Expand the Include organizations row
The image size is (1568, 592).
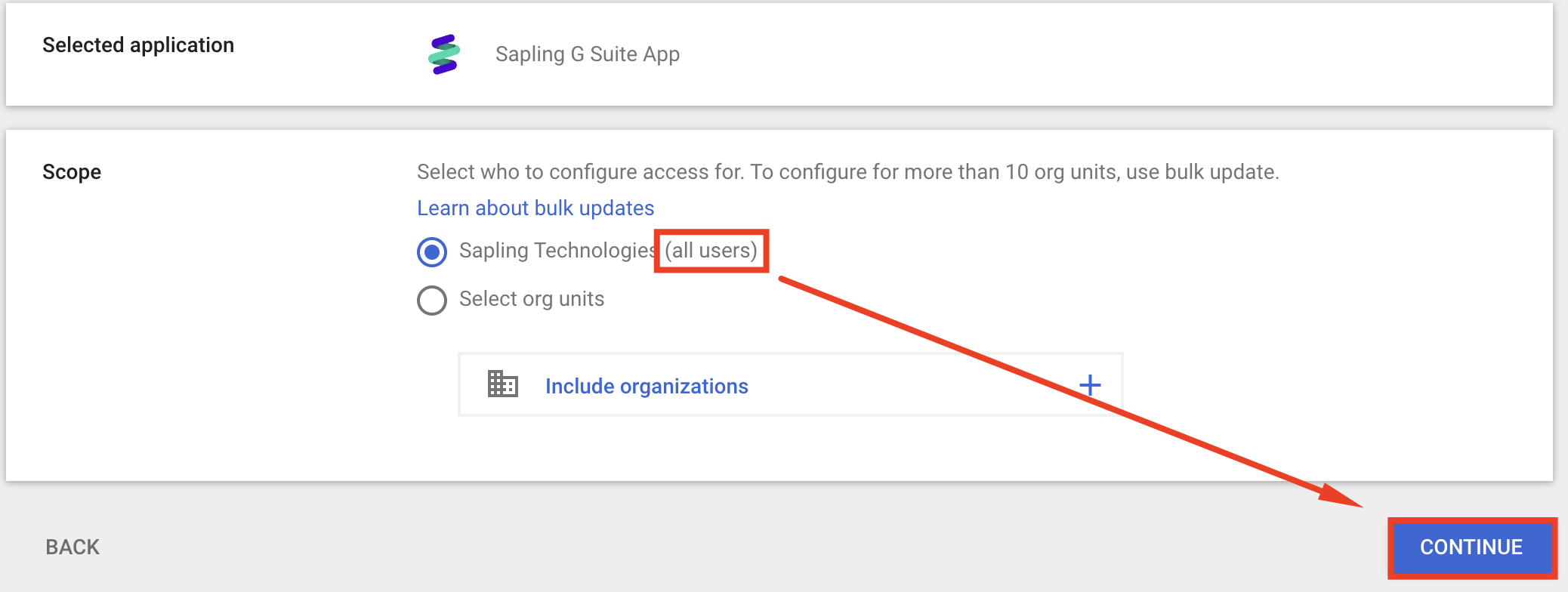pos(647,387)
